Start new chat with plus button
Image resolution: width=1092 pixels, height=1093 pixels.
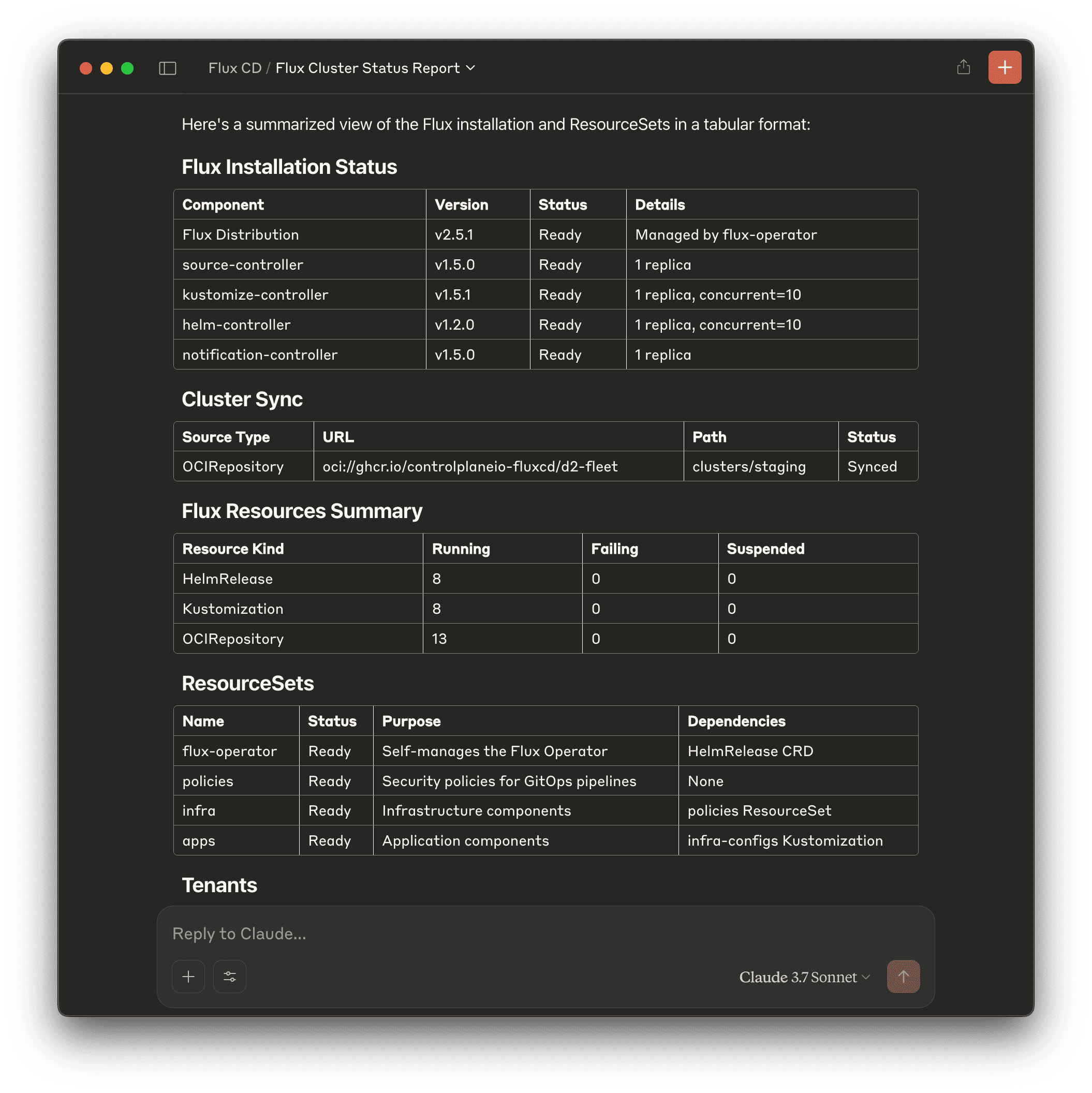coord(1005,67)
